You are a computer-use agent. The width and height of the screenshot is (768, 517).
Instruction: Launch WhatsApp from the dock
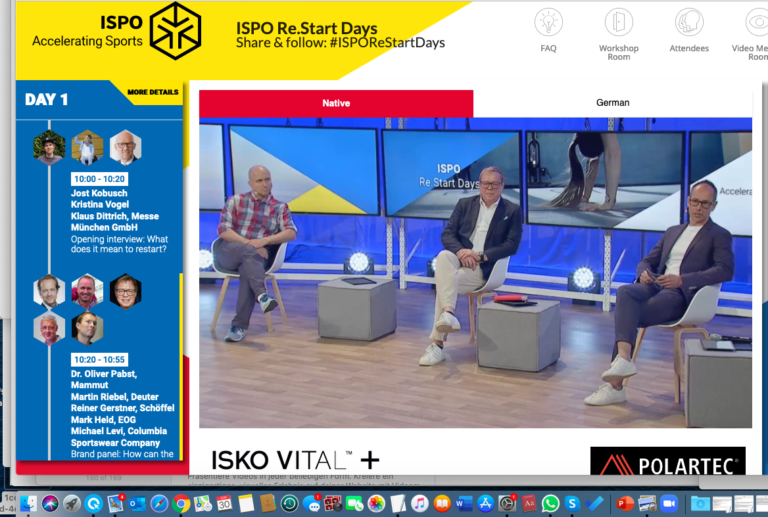(550, 503)
